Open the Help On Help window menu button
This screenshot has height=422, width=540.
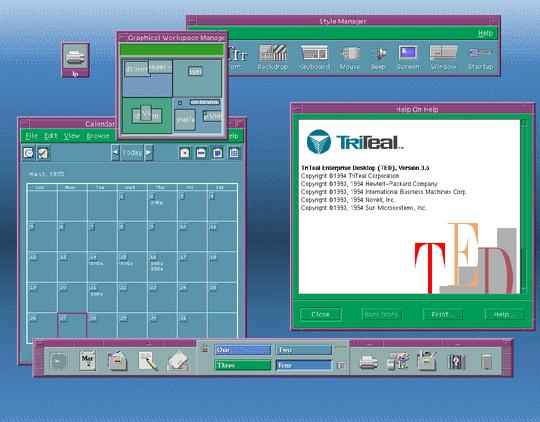[x=297, y=109]
